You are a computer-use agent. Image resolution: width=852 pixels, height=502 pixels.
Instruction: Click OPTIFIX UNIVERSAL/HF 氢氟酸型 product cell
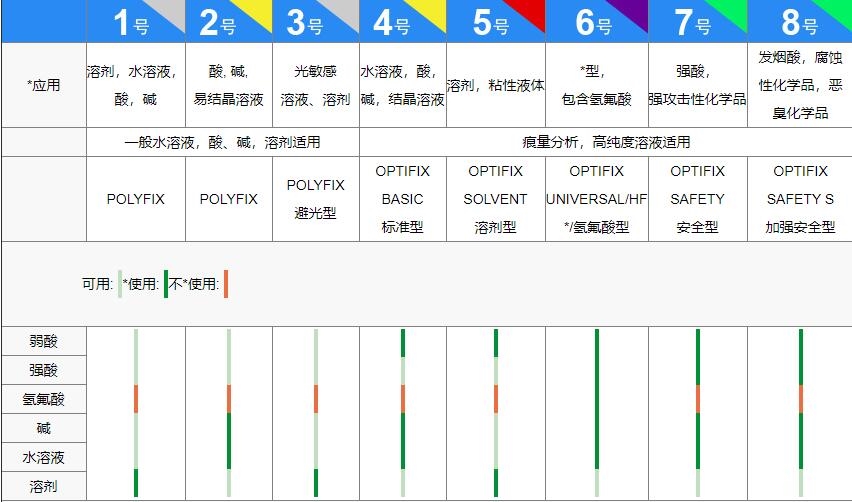coord(597,199)
